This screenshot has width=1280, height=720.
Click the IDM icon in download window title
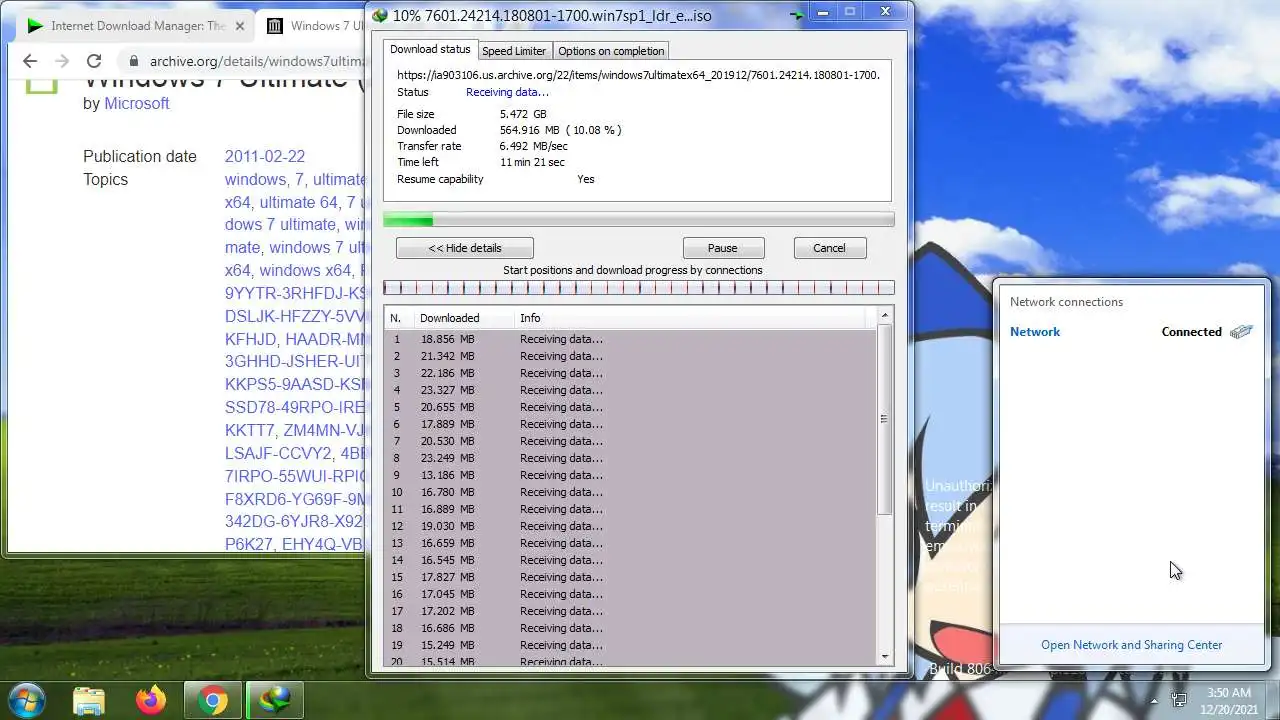(x=379, y=15)
